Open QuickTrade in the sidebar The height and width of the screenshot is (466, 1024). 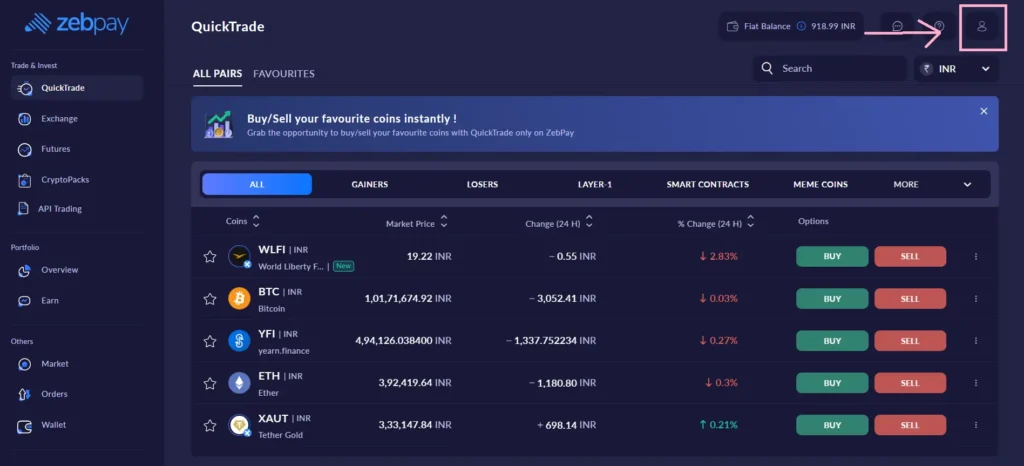click(x=77, y=88)
